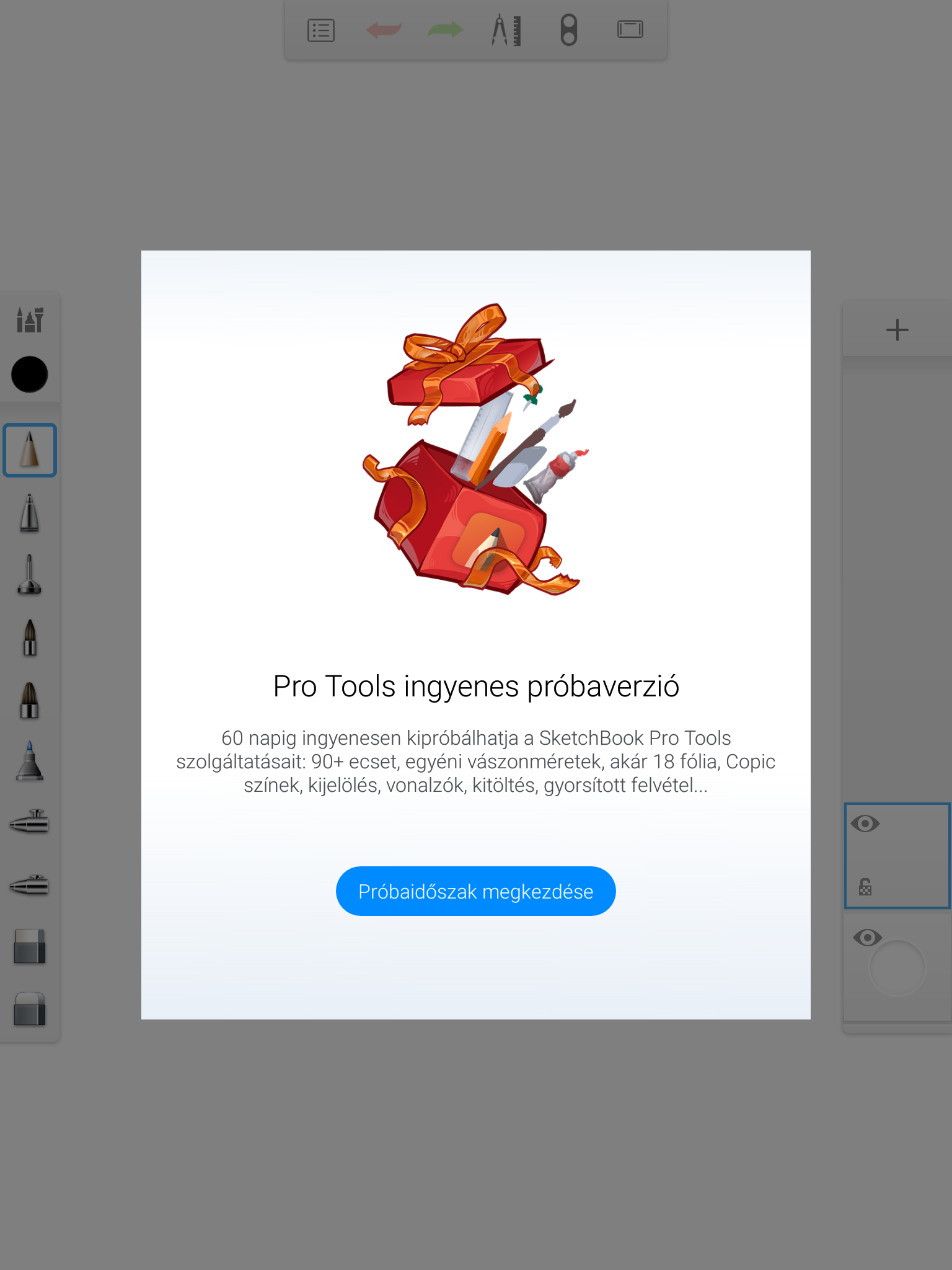Toggle visibility of the selected layer
This screenshot has width=952, height=1270.
coord(865,824)
